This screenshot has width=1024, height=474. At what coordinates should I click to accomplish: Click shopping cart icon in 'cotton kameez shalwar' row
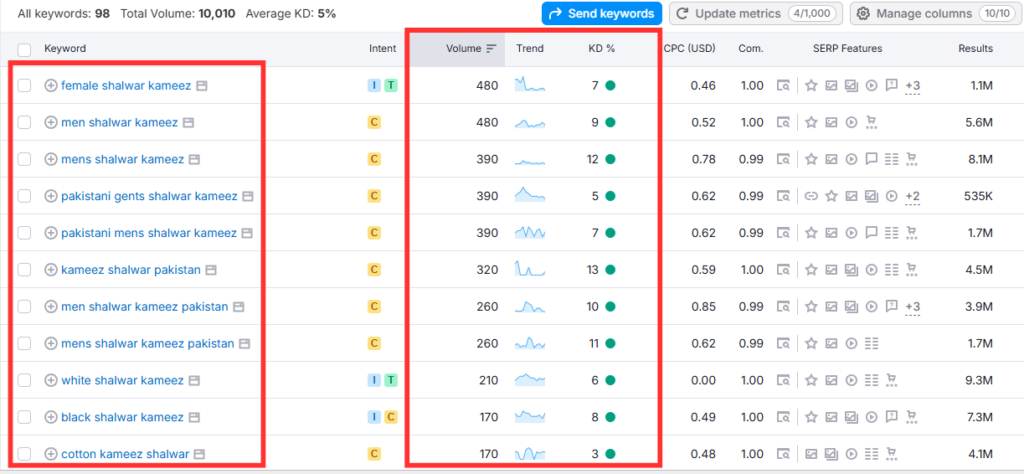(891, 454)
